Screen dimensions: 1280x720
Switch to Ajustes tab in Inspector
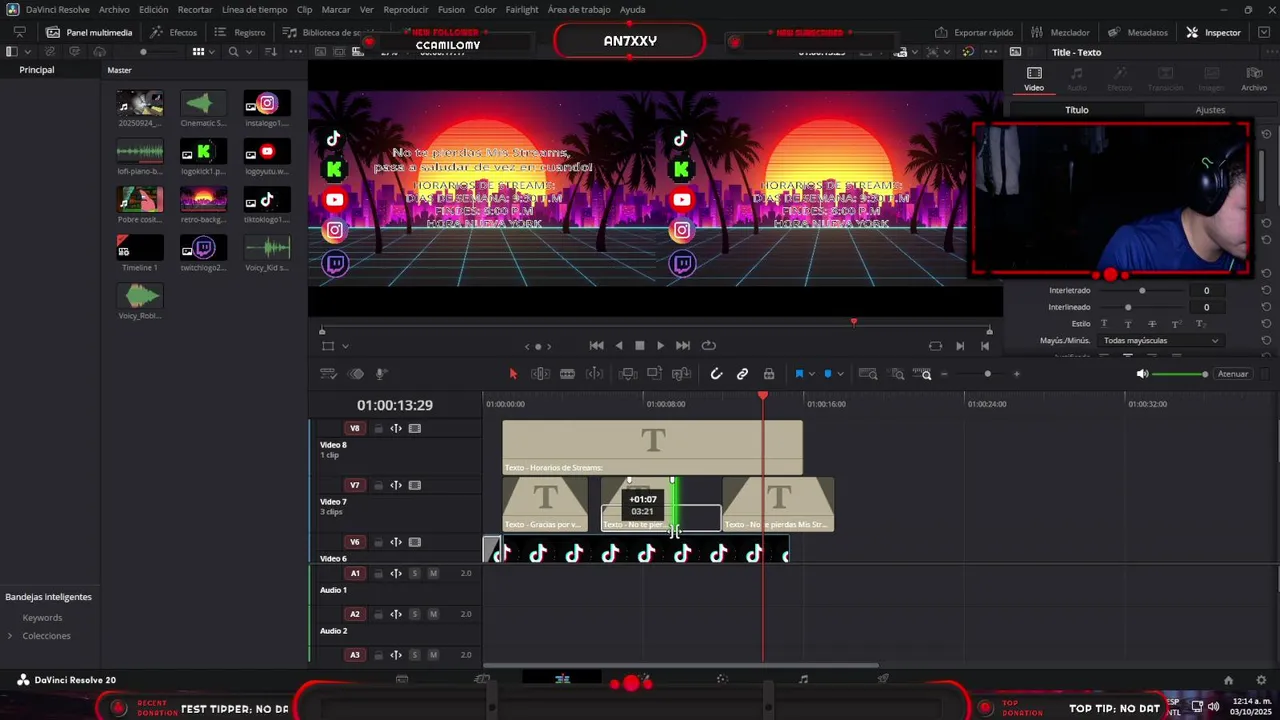pyautogui.click(x=1210, y=110)
